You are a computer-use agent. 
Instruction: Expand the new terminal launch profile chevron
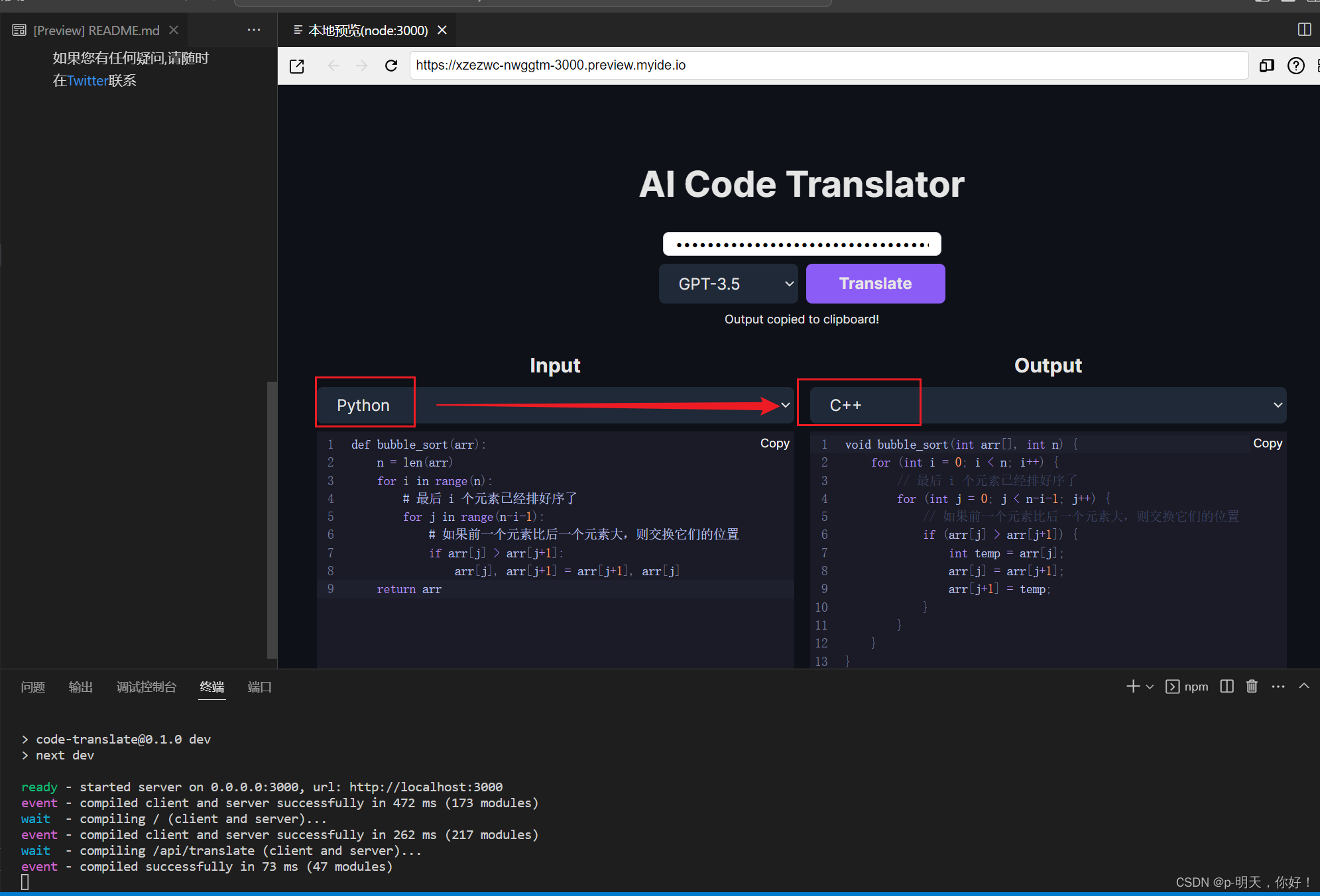point(1150,687)
